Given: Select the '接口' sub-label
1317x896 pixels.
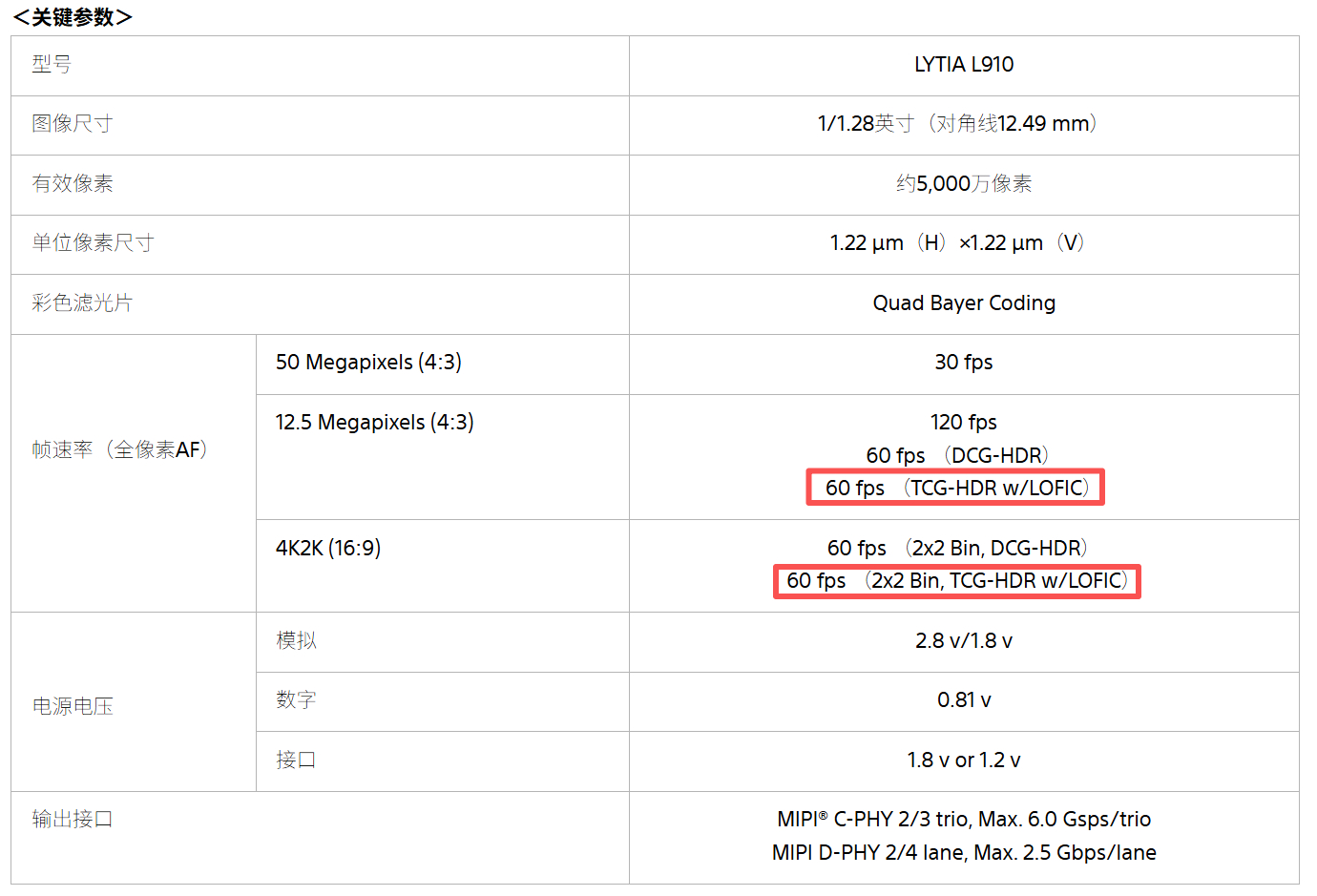Looking at the screenshot, I should tap(296, 760).
